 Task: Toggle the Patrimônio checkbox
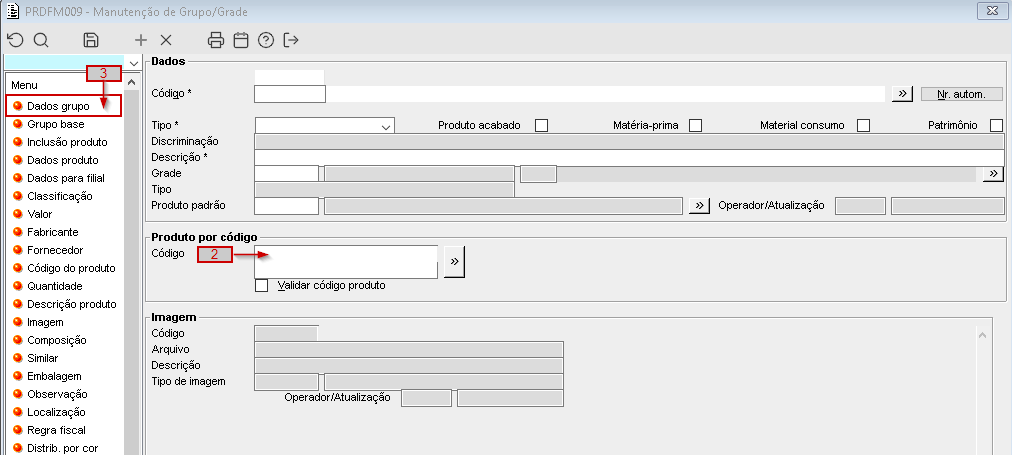pos(997,125)
